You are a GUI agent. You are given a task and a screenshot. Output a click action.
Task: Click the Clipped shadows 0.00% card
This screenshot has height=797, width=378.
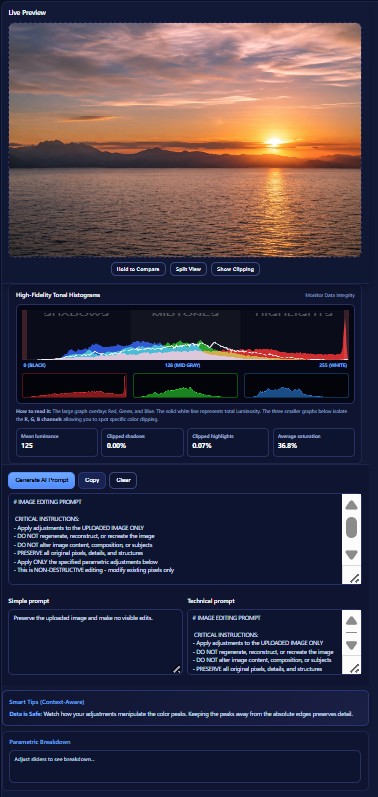point(142,442)
